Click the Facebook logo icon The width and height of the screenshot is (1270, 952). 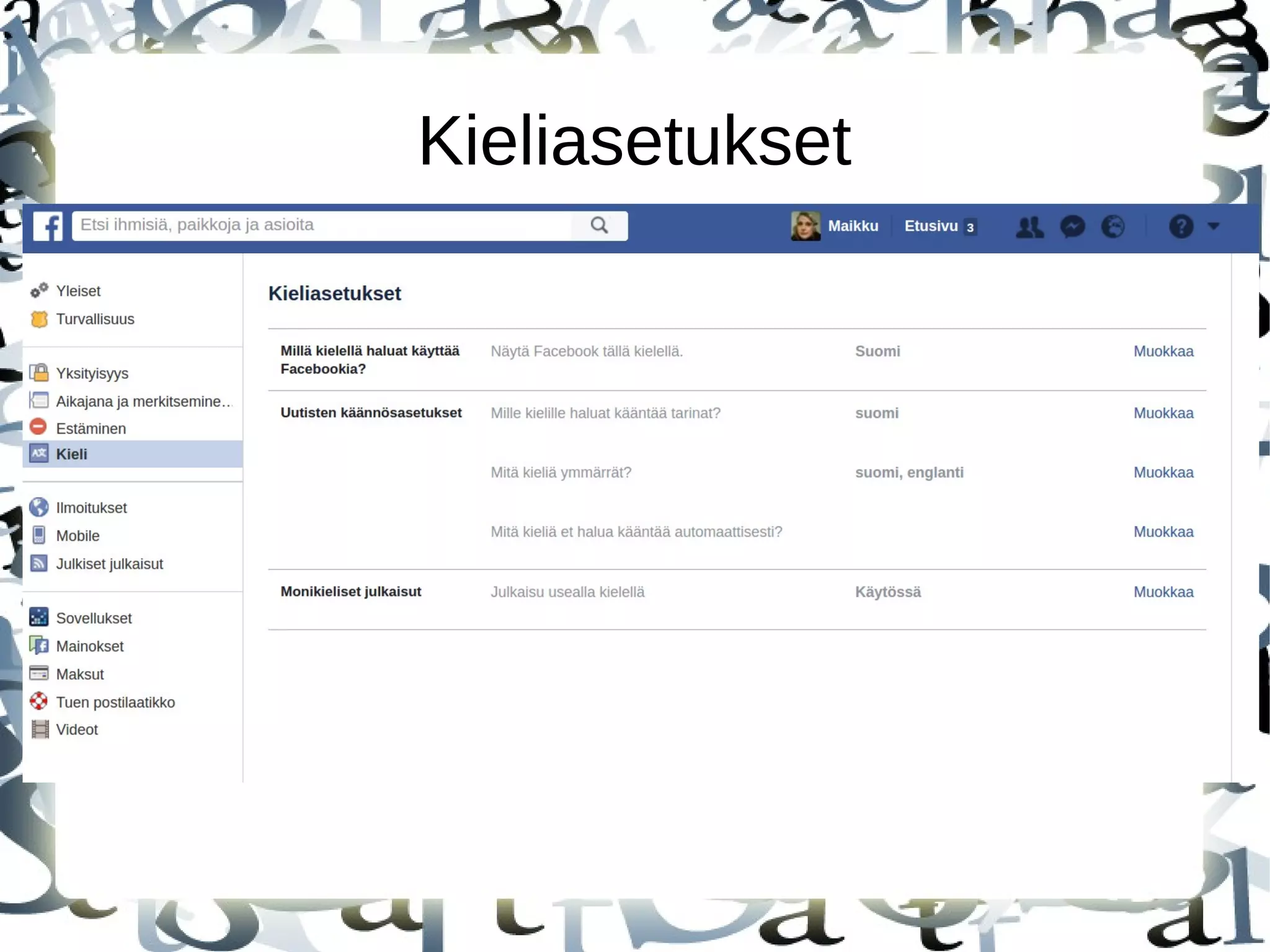tap(48, 226)
